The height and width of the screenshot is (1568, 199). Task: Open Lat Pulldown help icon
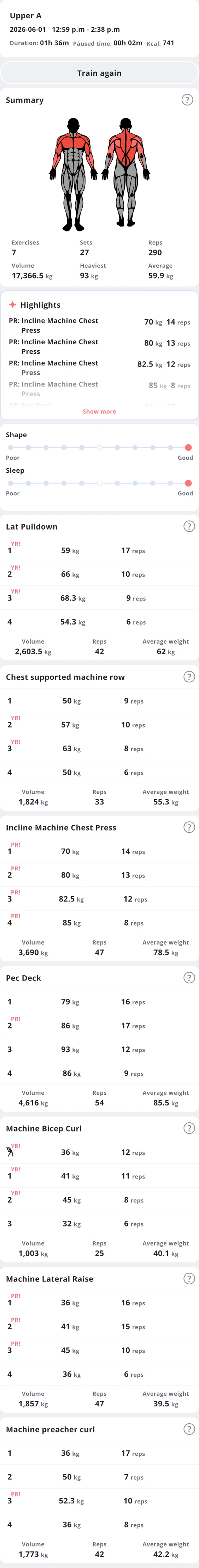pos(189,526)
